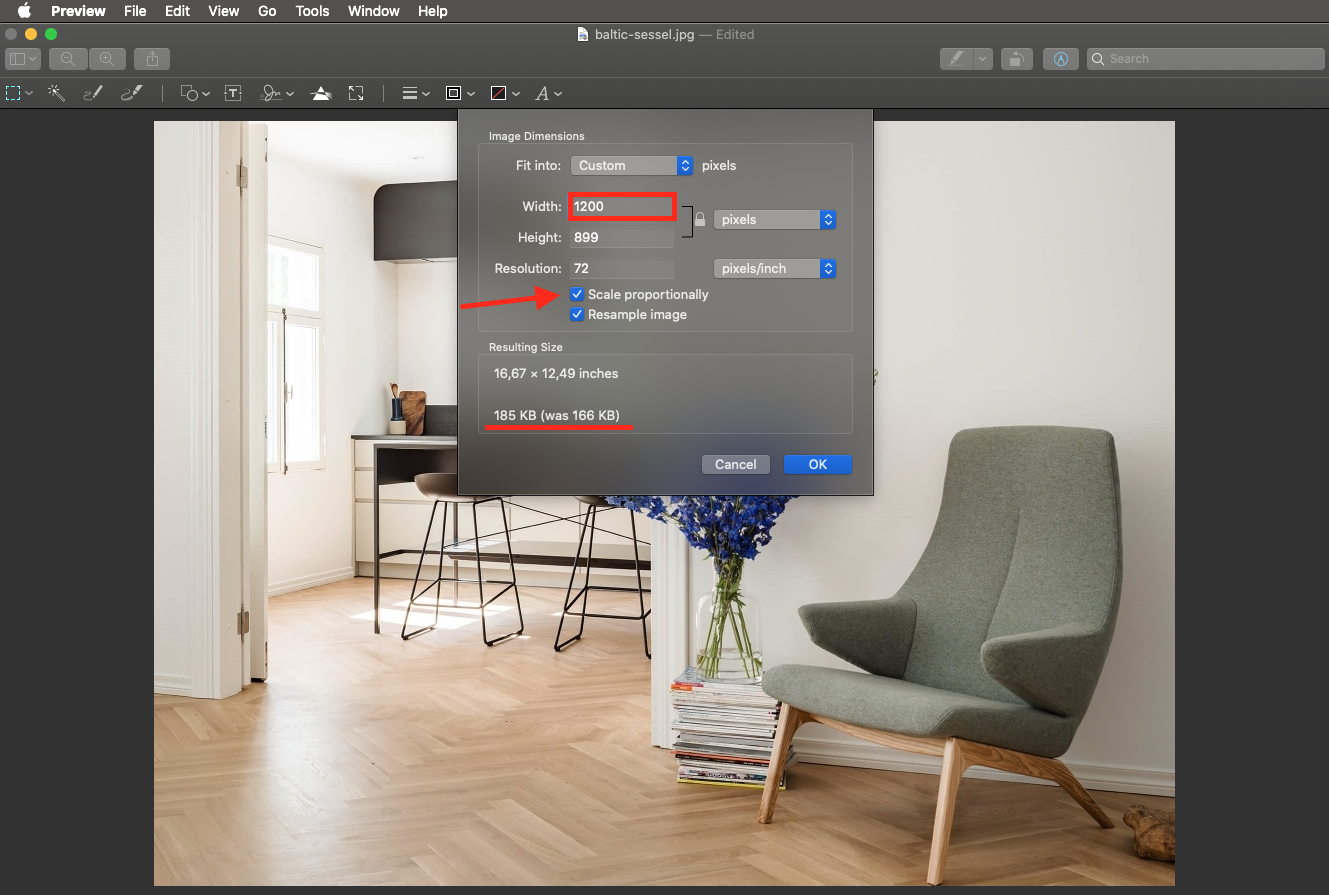1329x895 pixels.
Task: Open the Preview application menu
Action: (78, 11)
